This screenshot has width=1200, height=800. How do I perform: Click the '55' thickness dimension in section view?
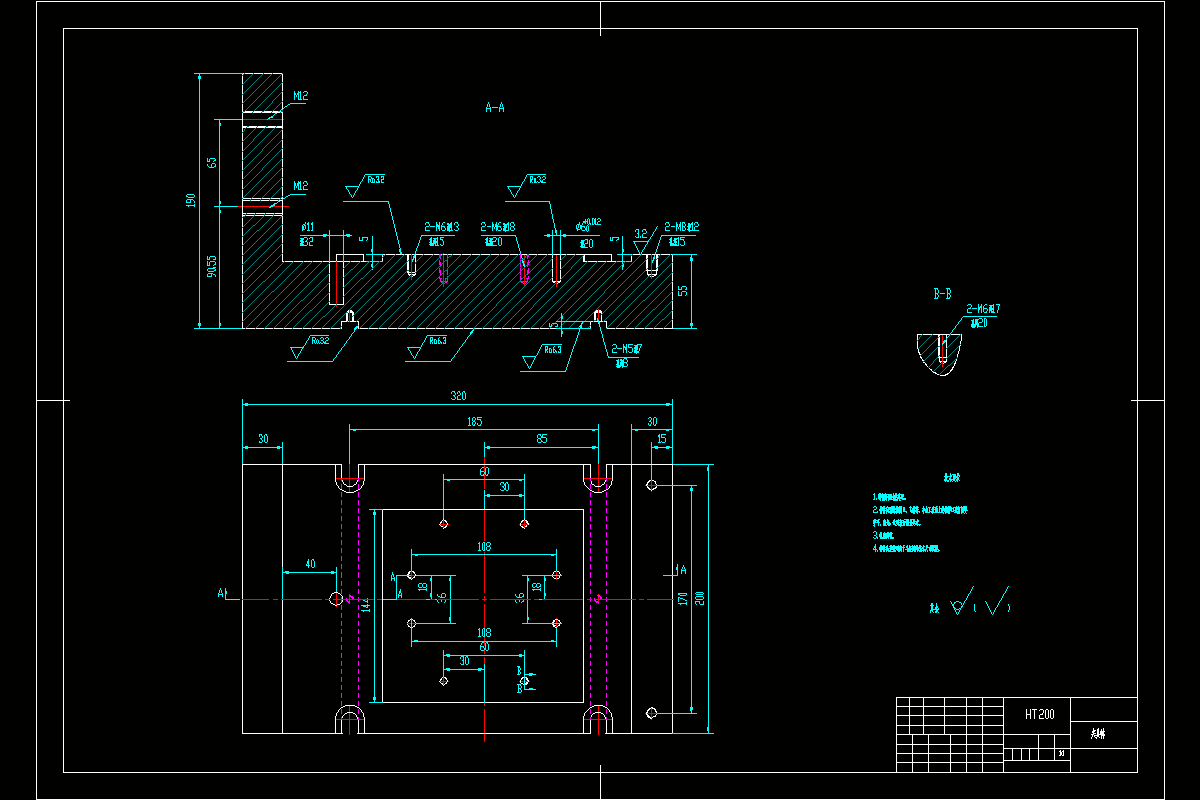coord(682,291)
